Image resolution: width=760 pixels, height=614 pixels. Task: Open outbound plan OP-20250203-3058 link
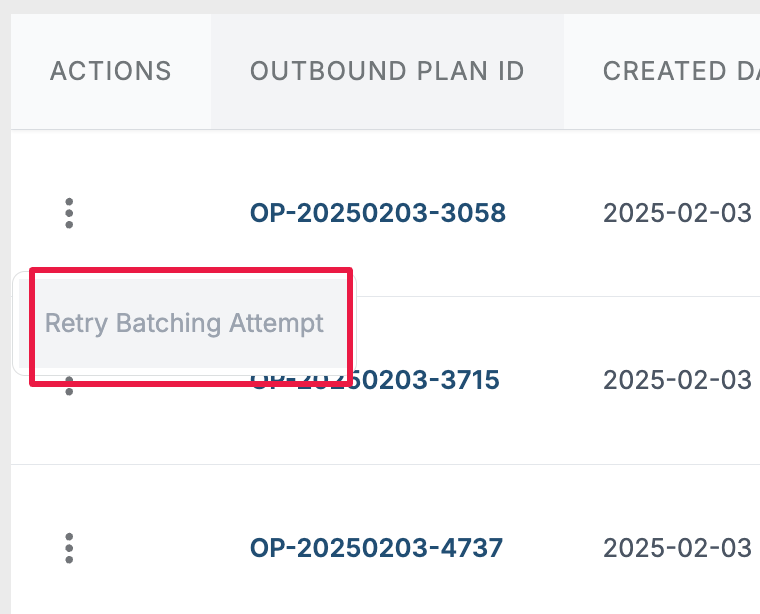point(378,213)
